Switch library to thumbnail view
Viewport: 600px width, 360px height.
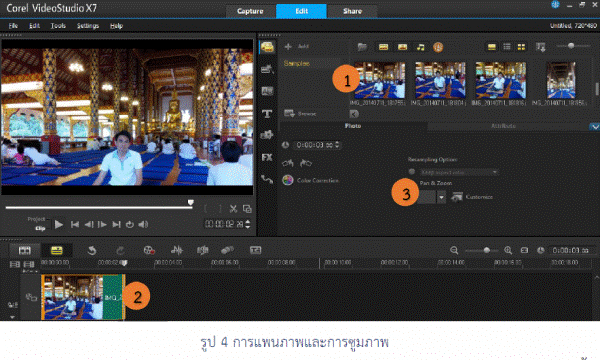click(522, 47)
